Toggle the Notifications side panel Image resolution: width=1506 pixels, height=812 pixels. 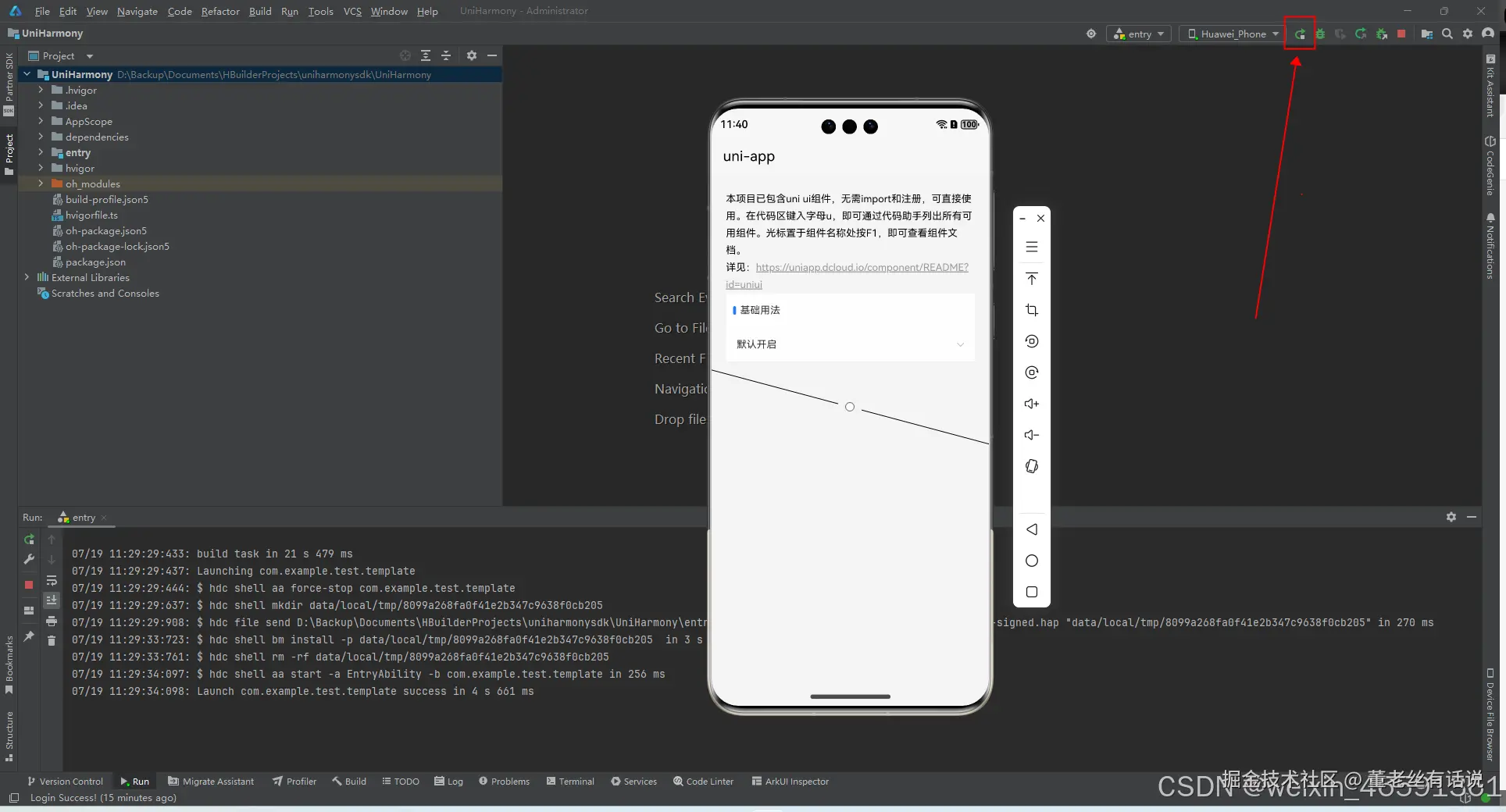(1490, 245)
